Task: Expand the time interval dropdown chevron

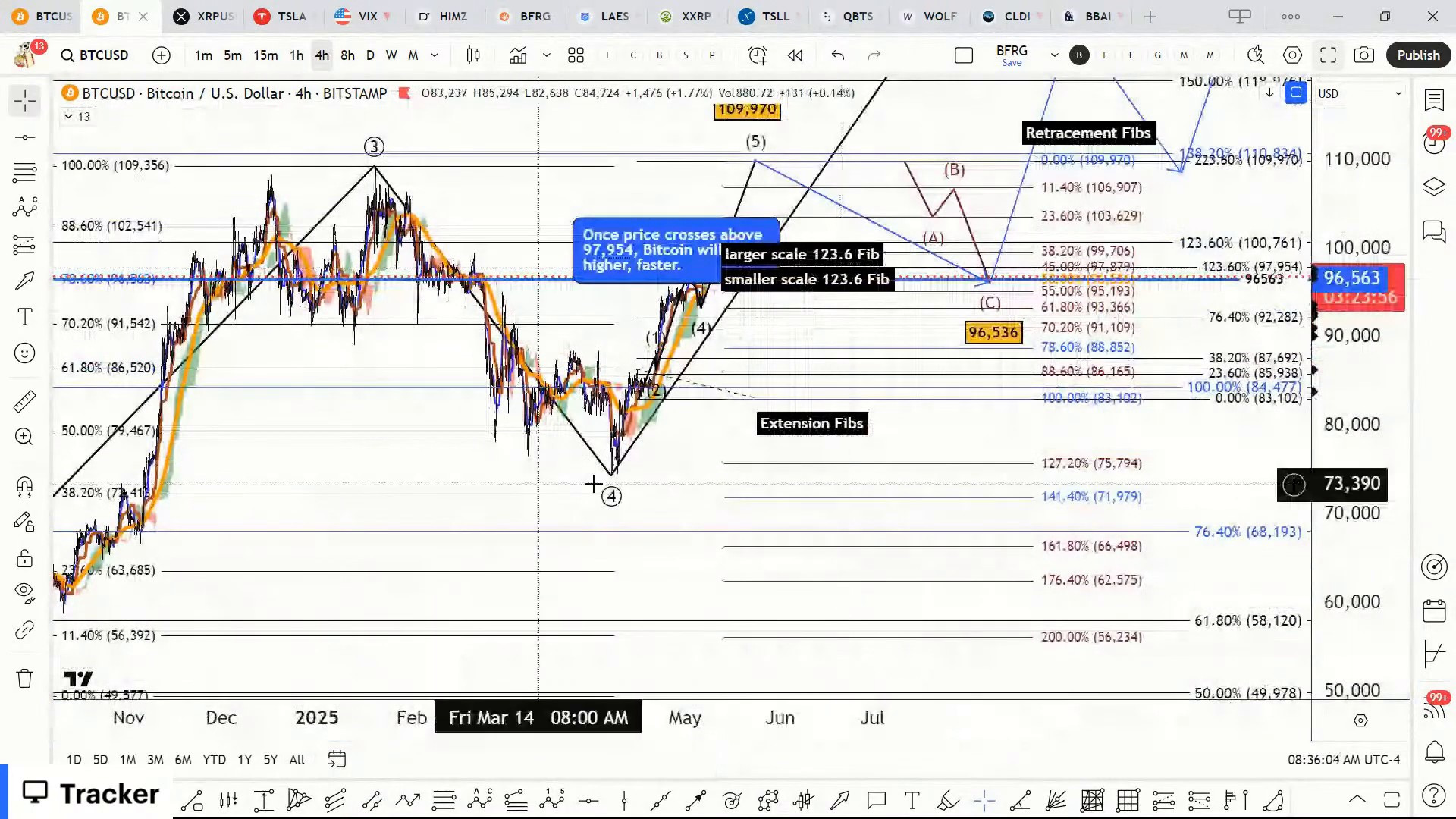Action: pos(435,55)
